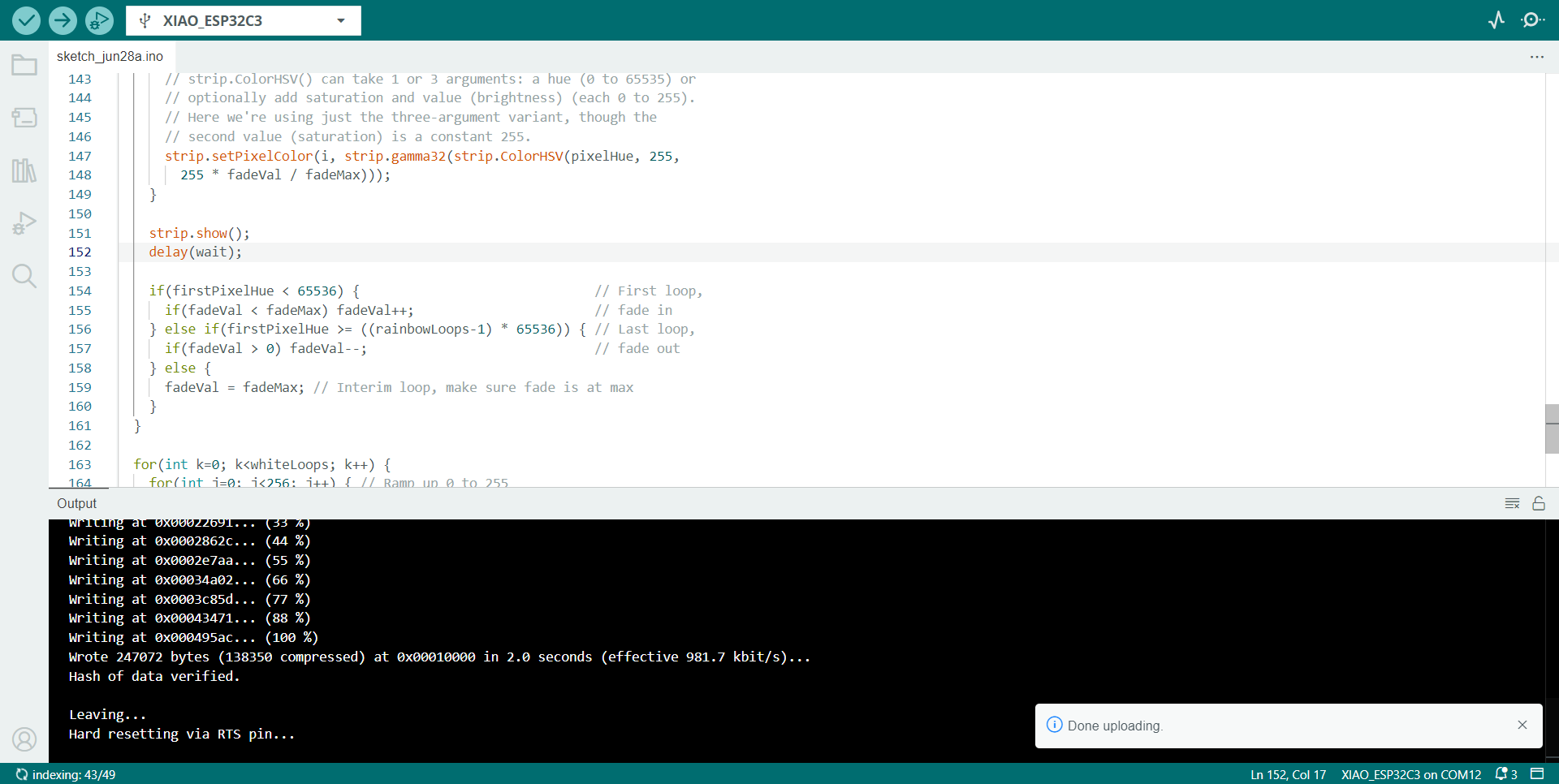
Task: Toggle the output word wrap icon
Action: (x=1512, y=503)
